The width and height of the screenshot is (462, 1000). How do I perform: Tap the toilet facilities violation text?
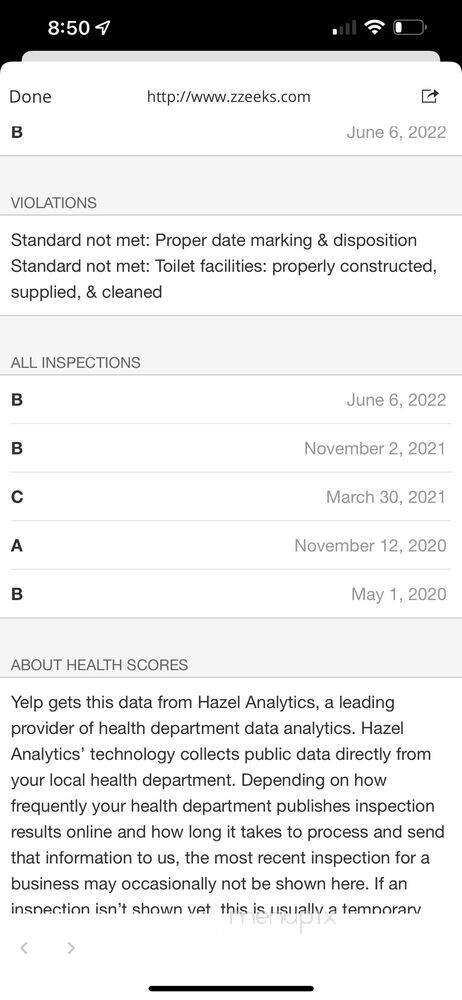tap(224, 279)
